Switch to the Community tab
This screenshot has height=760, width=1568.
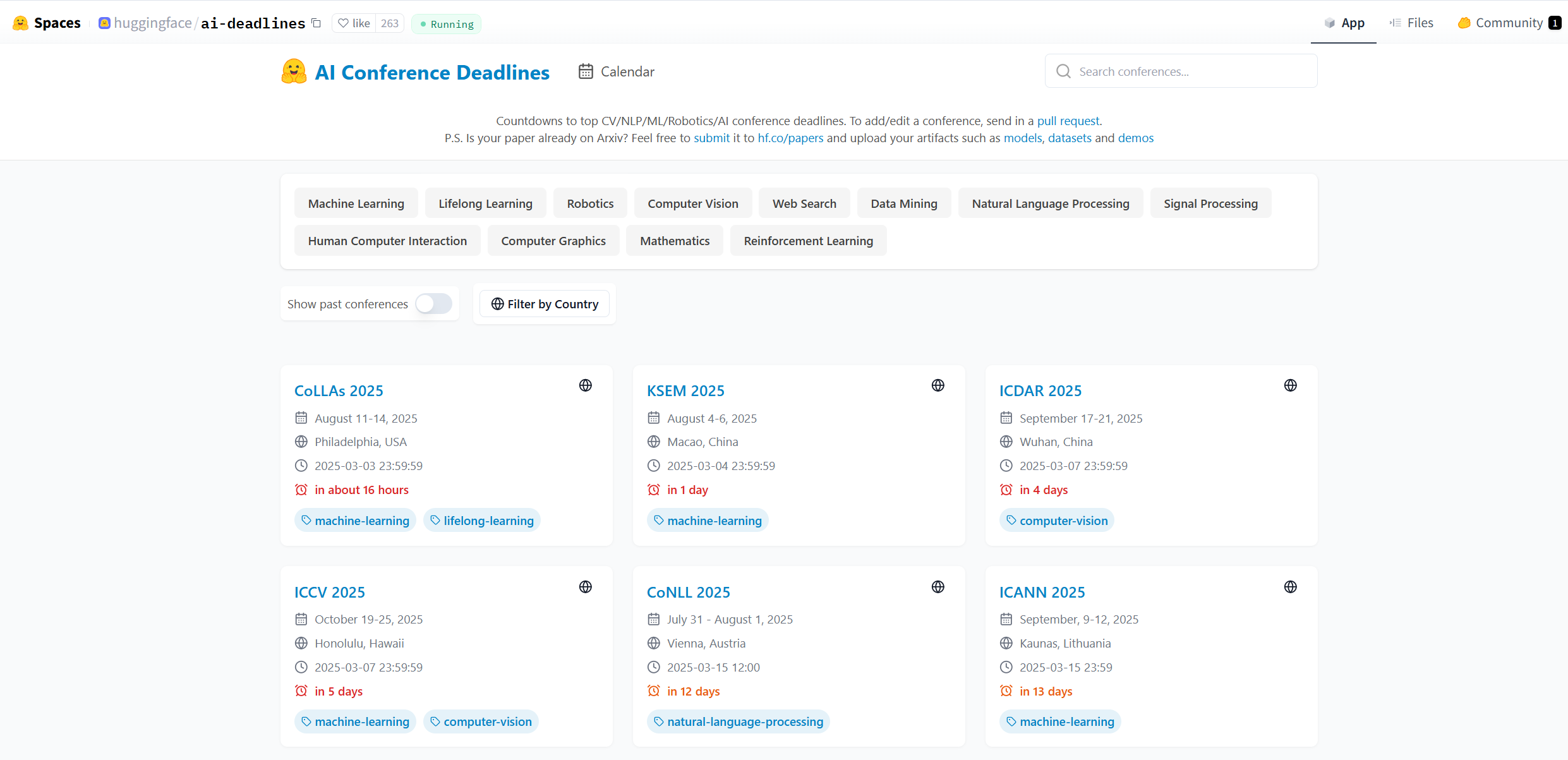[x=1509, y=23]
